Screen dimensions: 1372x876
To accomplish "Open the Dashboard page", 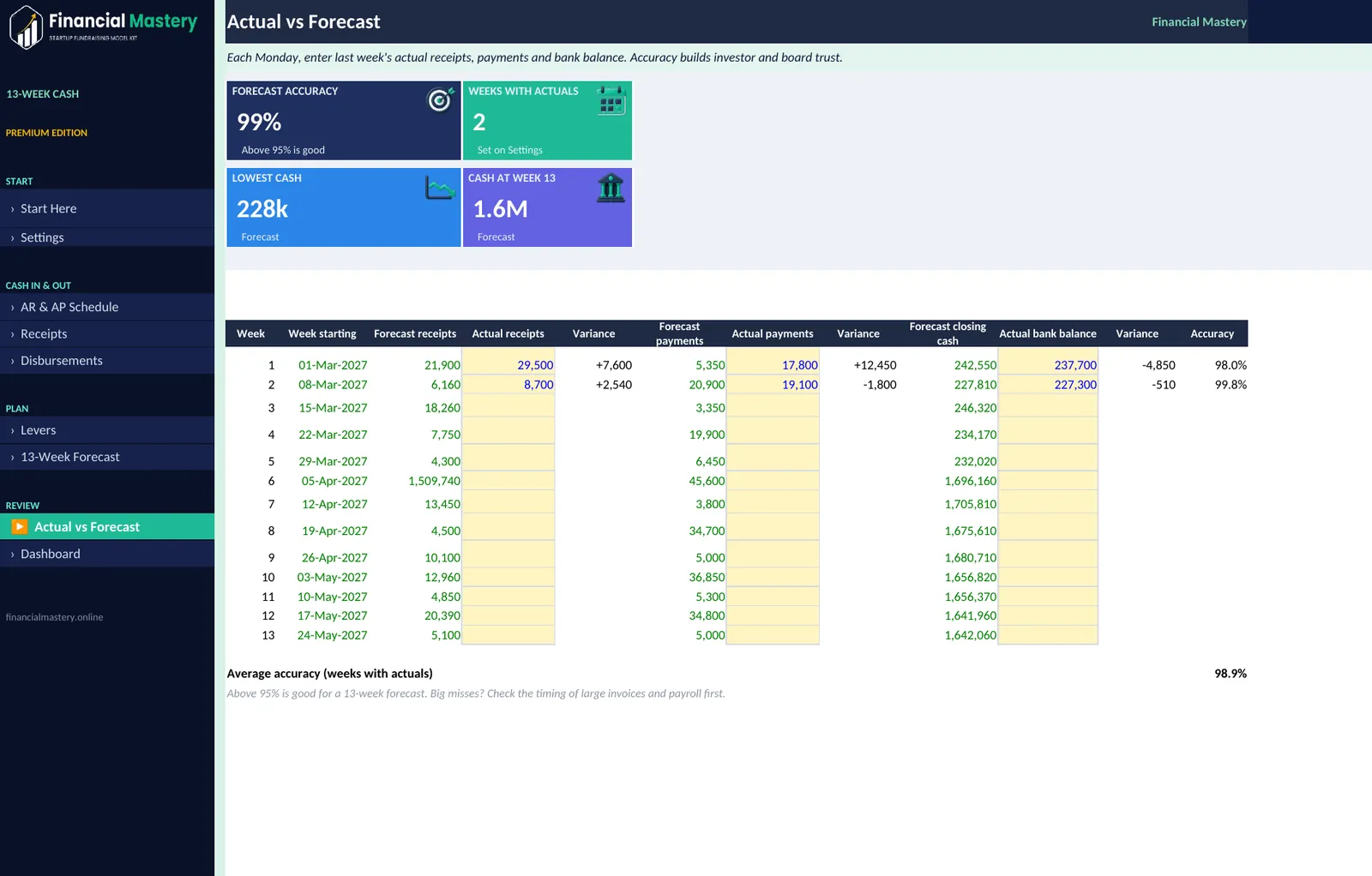I will coord(107,554).
